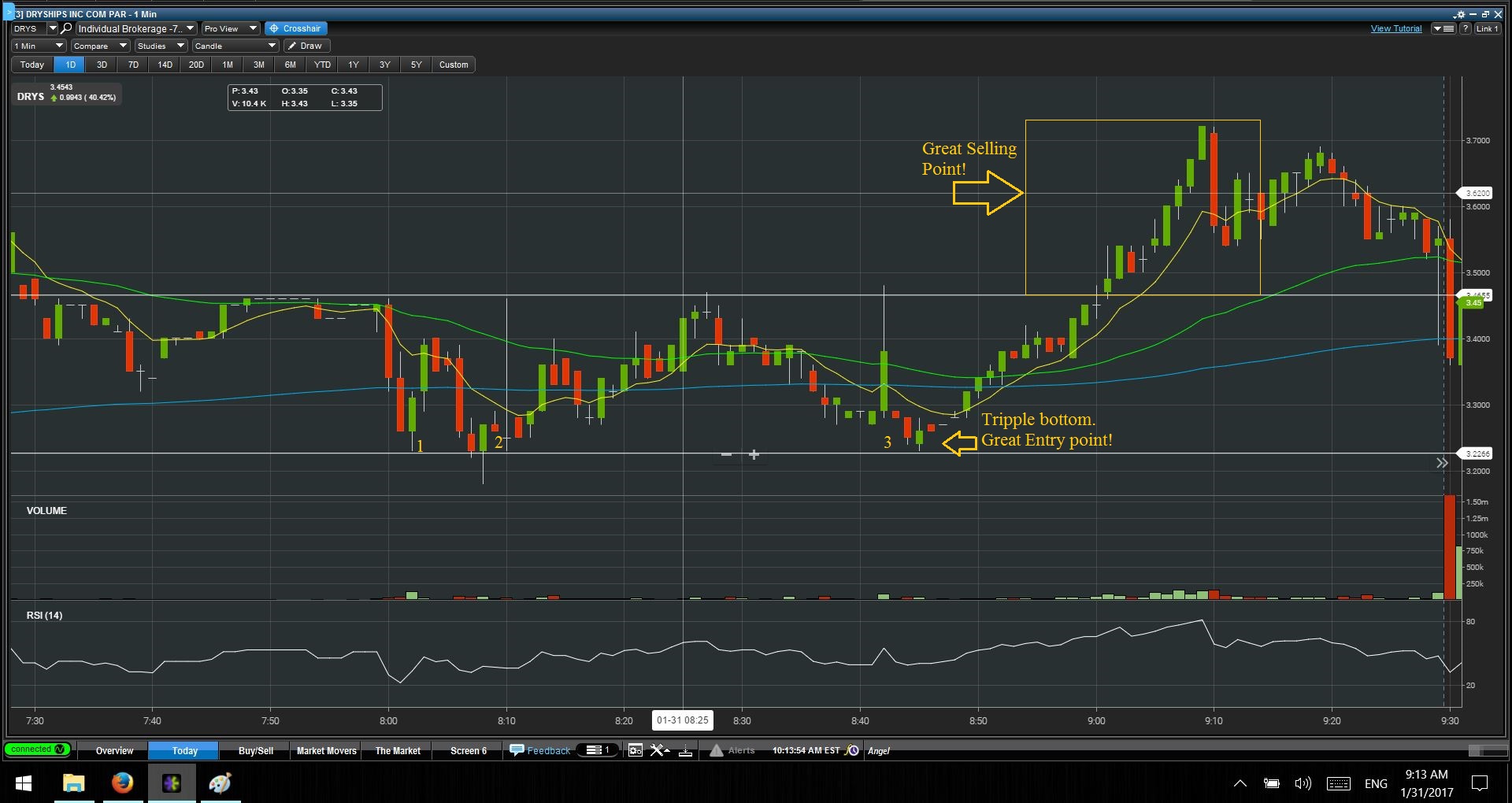Image resolution: width=1512 pixels, height=803 pixels.
Task: Click the connected status indicator
Action: coord(37,749)
